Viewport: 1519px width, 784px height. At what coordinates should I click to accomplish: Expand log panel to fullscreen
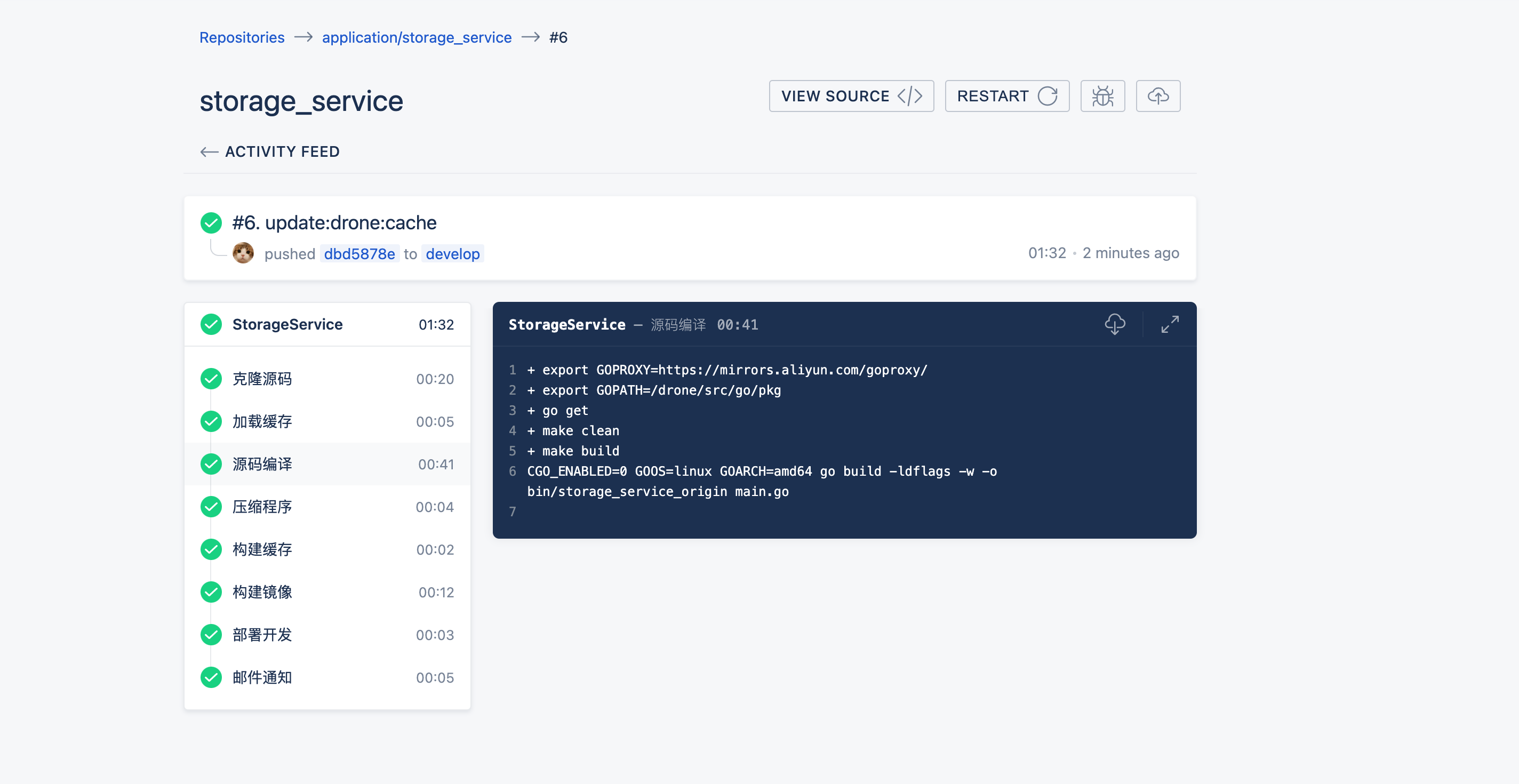(x=1170, y=324)
